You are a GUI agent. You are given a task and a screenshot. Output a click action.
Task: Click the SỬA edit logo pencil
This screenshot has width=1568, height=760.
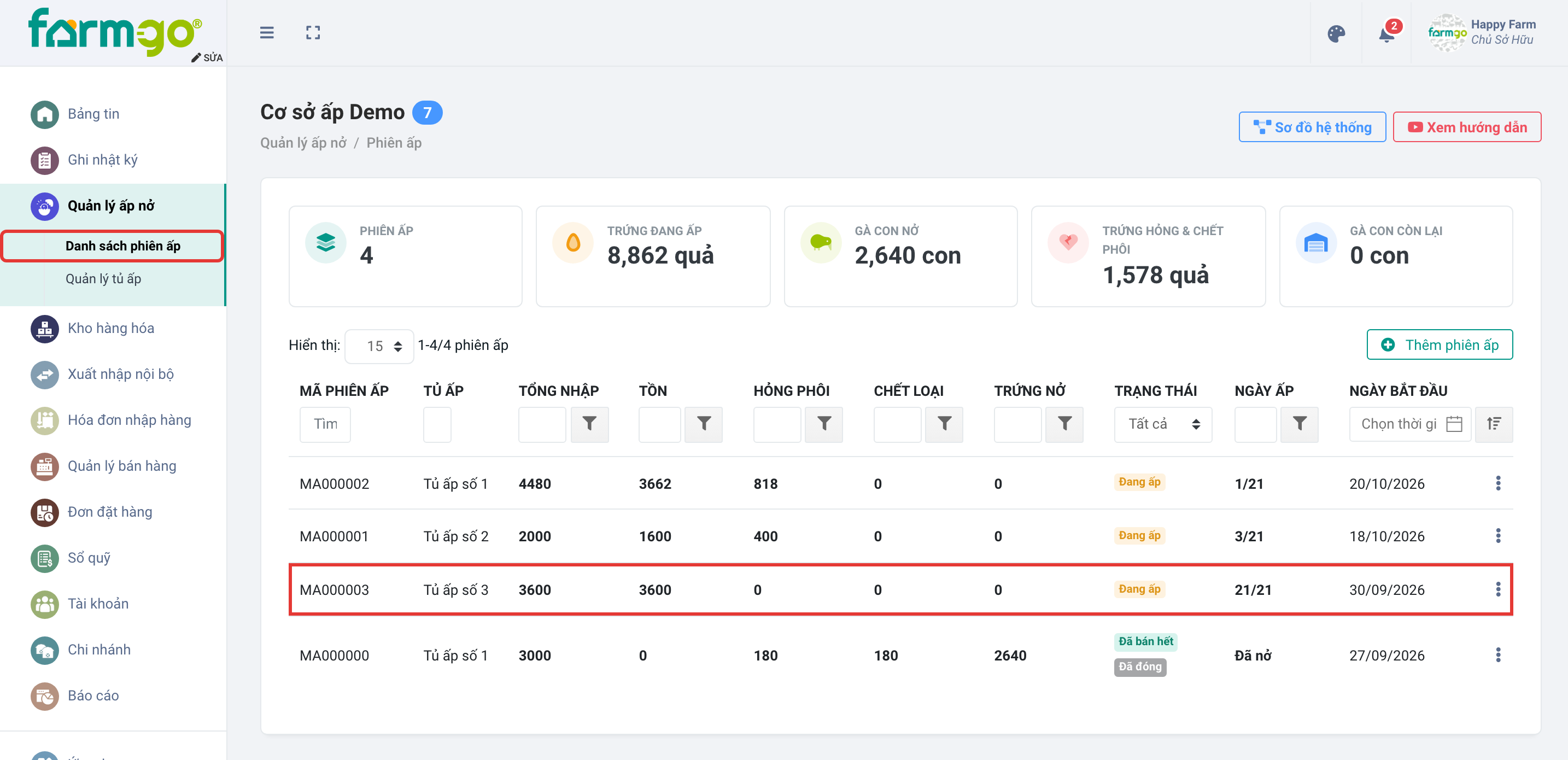pos(207,57)
